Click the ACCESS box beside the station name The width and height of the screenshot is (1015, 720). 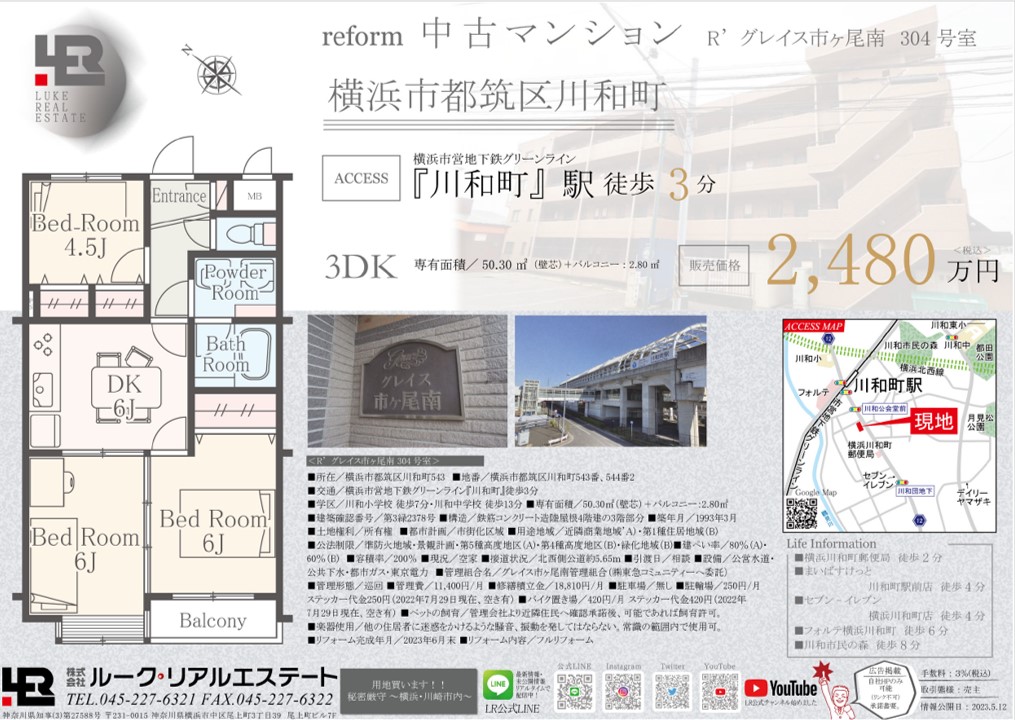361,179
